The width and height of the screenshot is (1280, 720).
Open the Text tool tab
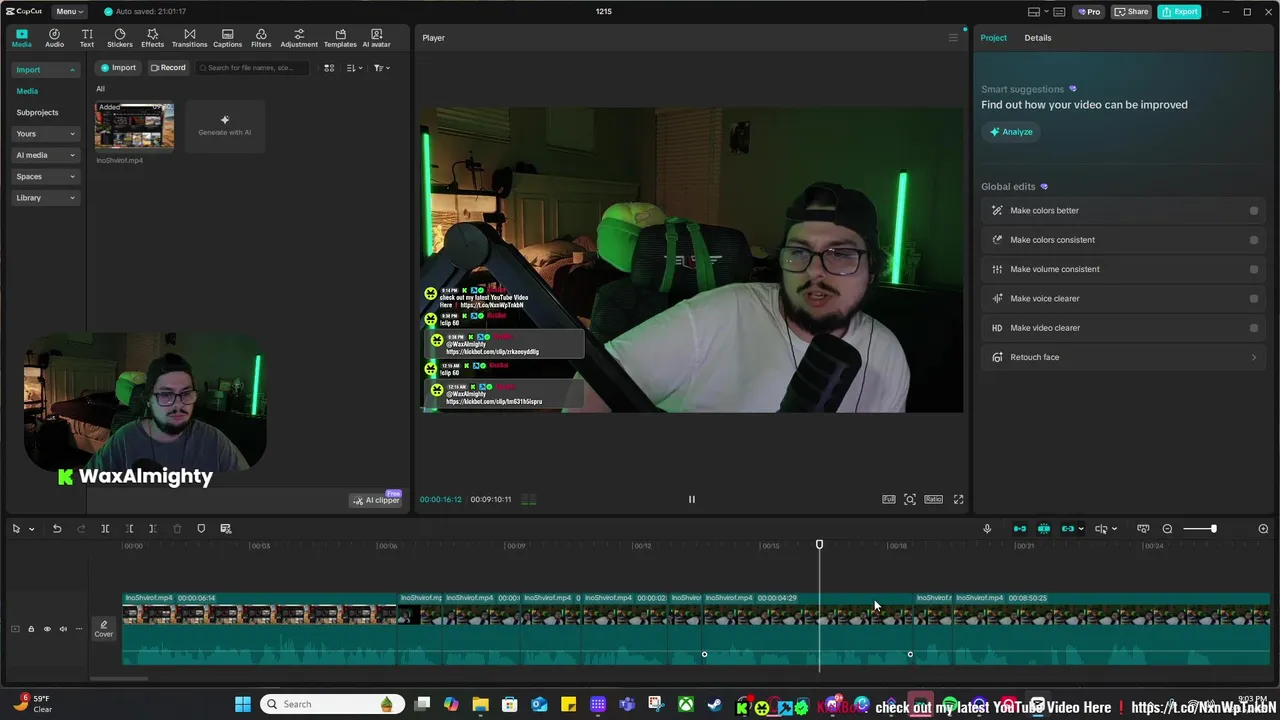[87, 38]
